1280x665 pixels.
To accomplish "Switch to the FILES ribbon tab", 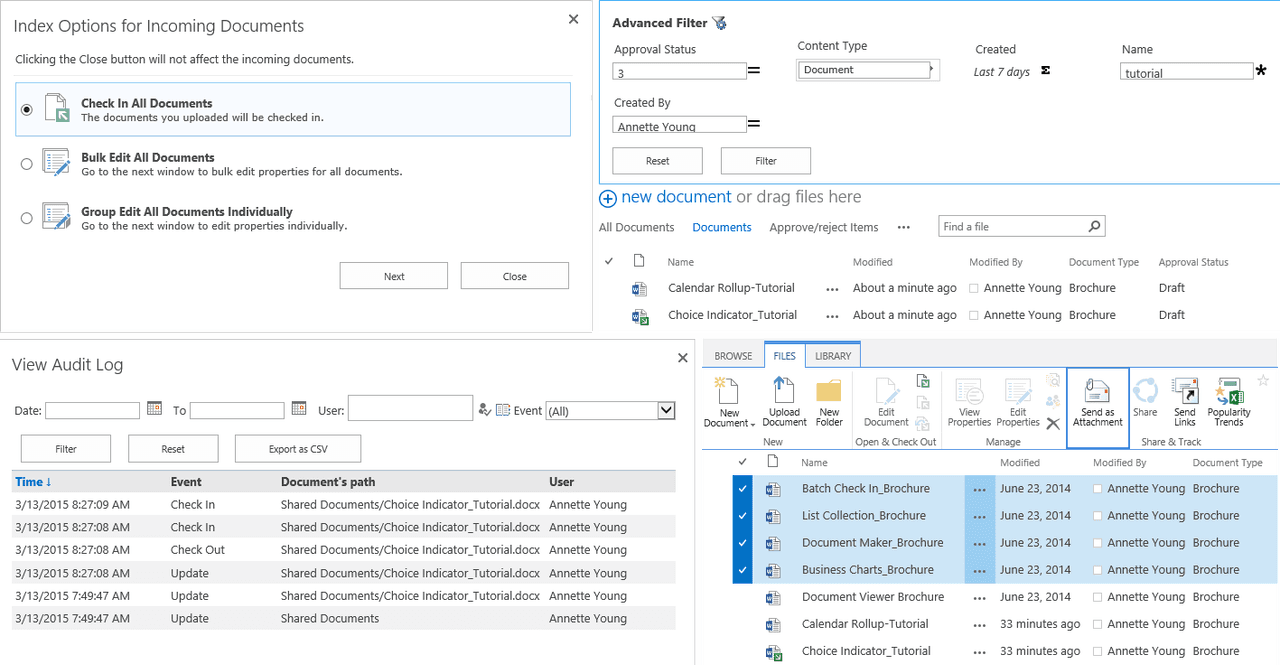I will pyautogui.click(x=785, y=356).
